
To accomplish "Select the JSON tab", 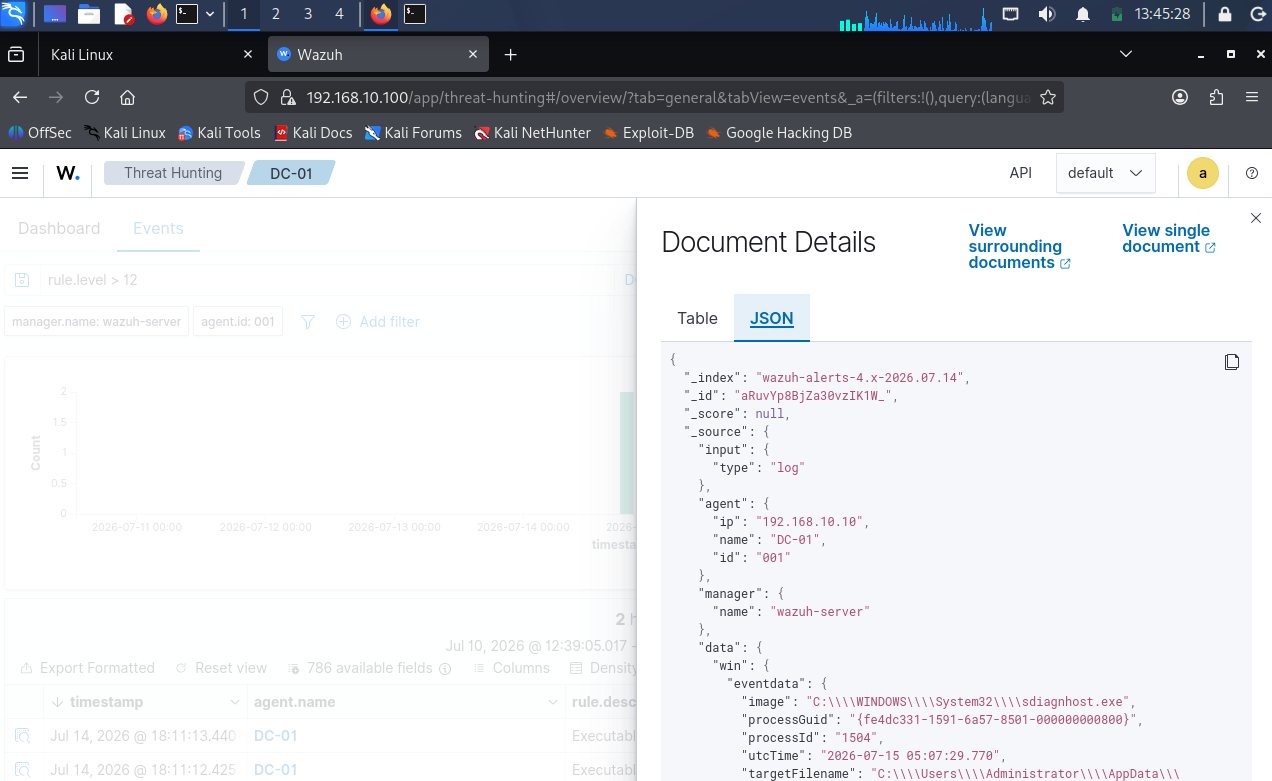I will [772, 318].
